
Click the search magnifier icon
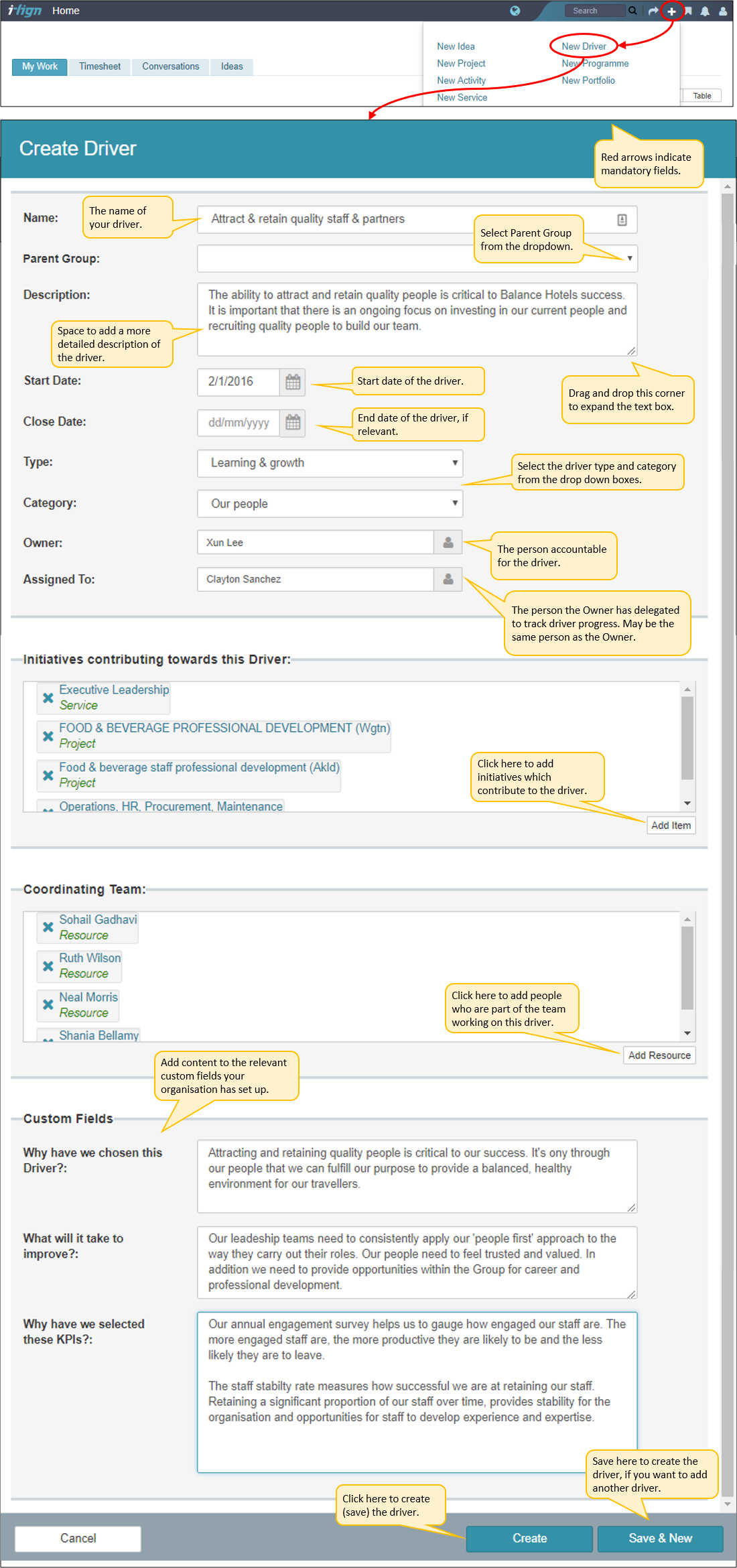tap(632, 11)
